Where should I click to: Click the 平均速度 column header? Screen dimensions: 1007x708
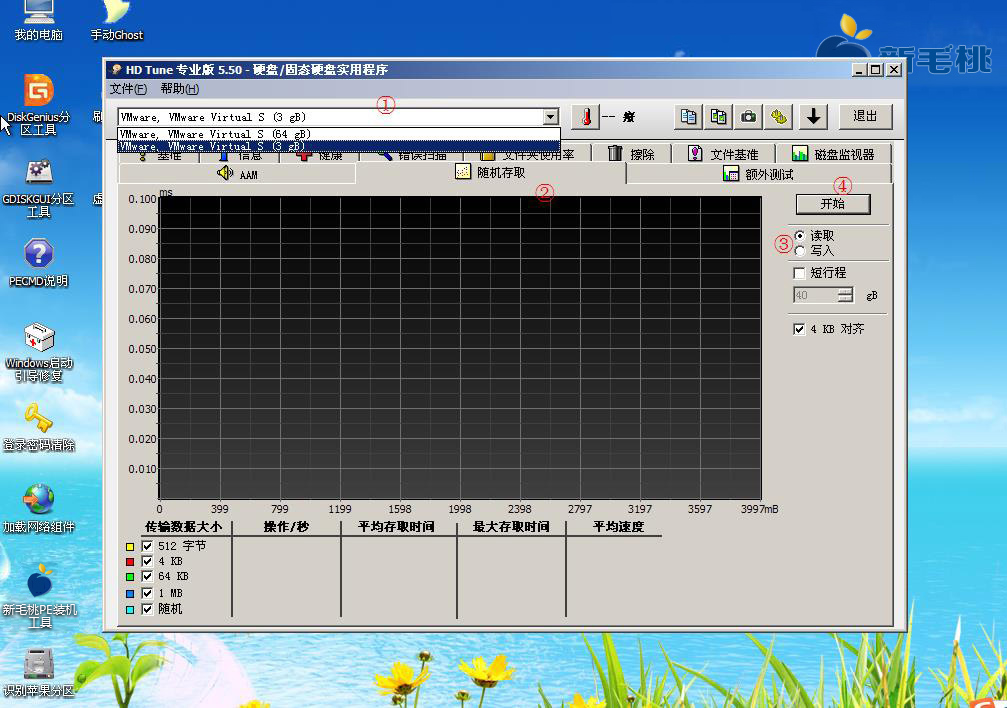click(x=618, y=527)
